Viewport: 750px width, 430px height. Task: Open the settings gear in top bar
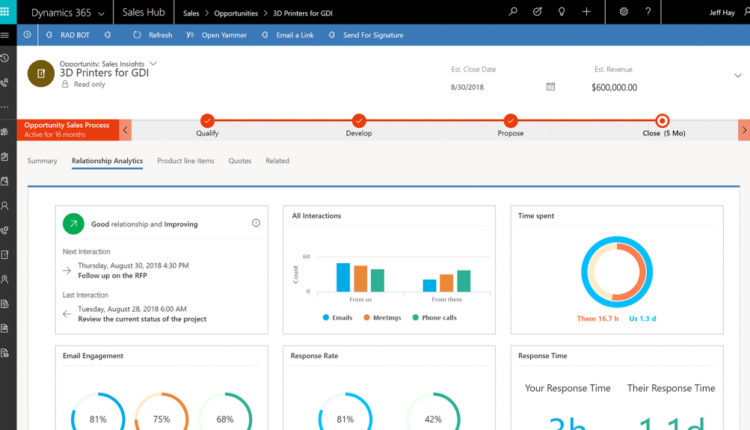click(x=624, y=12)
